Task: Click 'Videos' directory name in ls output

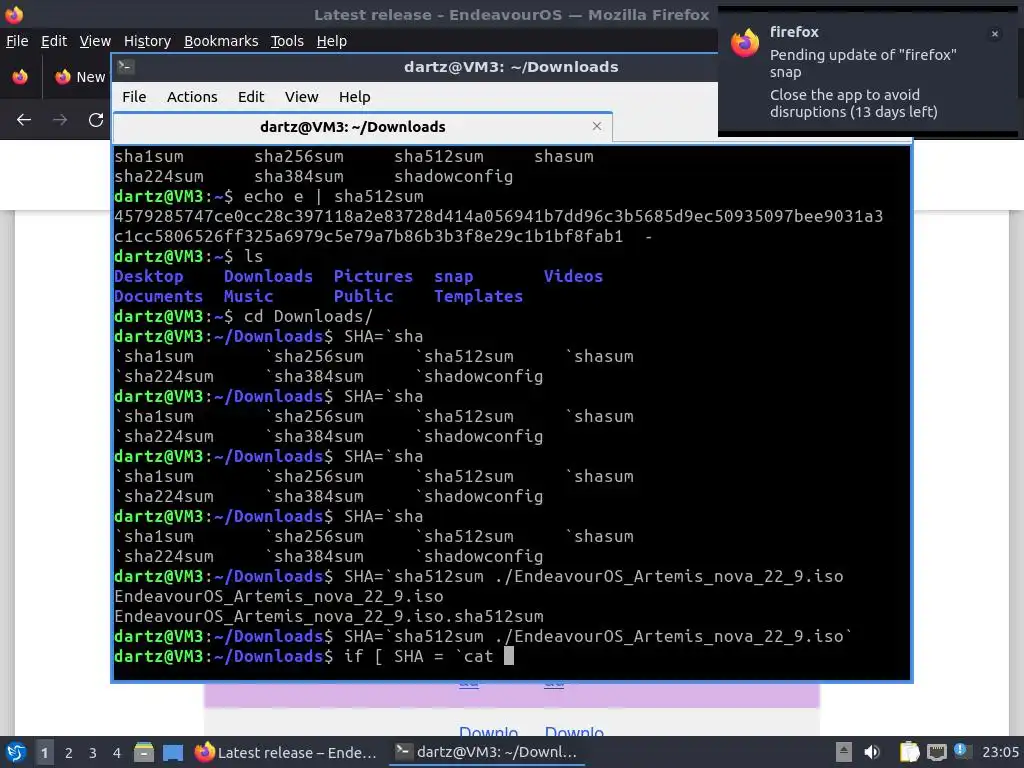Action: pos(573,276)
